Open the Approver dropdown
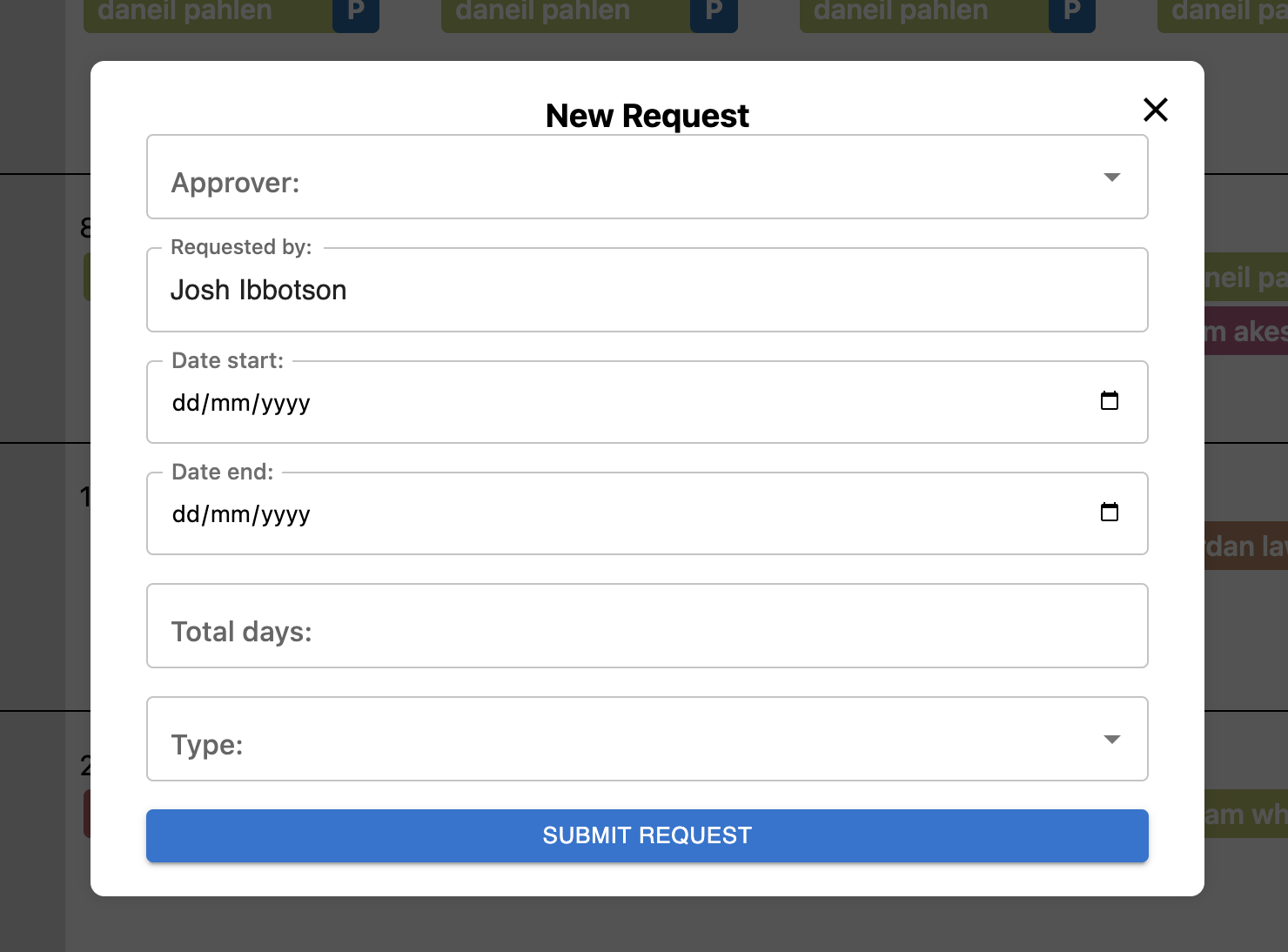The width and height of the screenshot is (1288, 952). [647, 178]
